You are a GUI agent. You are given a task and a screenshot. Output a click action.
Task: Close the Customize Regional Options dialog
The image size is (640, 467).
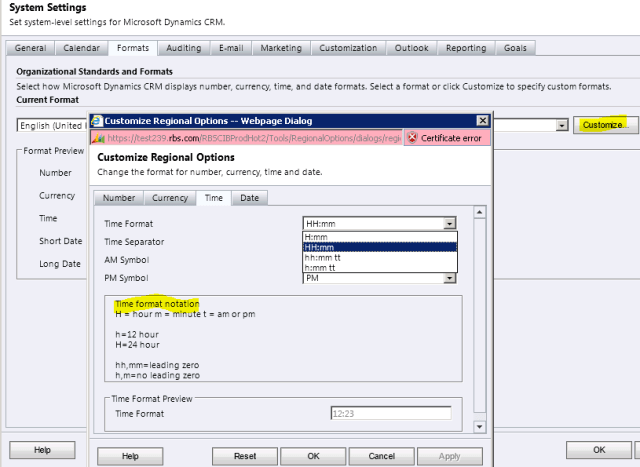pos(482,119)
